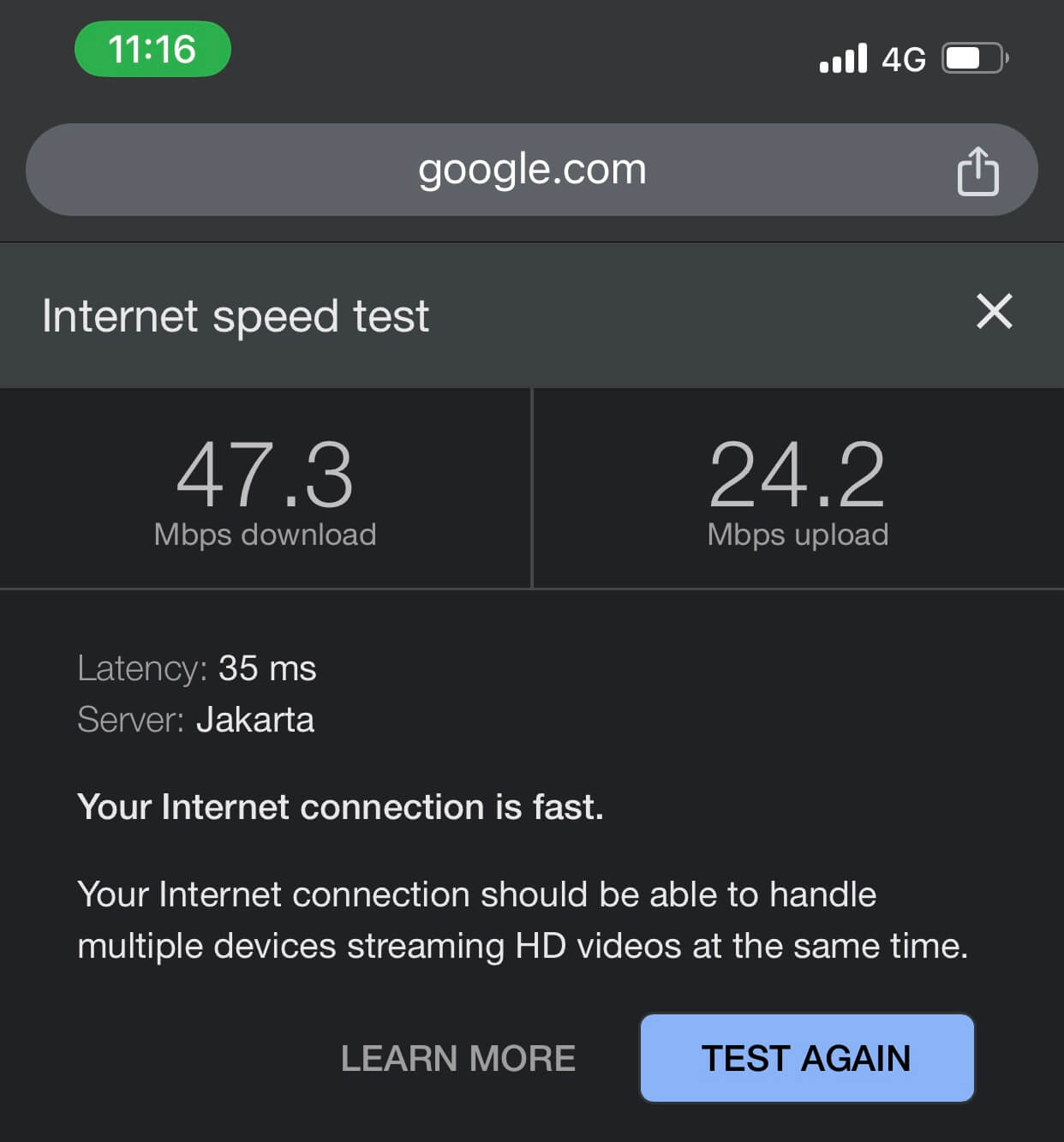
Task: Tap the connection speed summary text
Action: (x=340, y=806)
